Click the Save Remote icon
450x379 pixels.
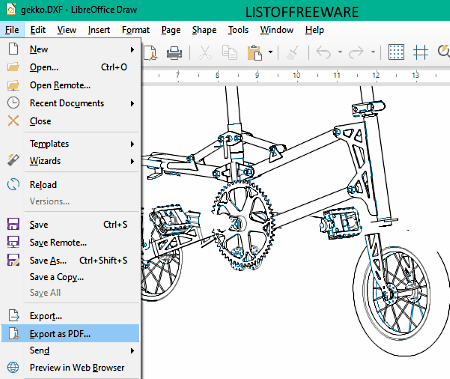click(13, 242)
